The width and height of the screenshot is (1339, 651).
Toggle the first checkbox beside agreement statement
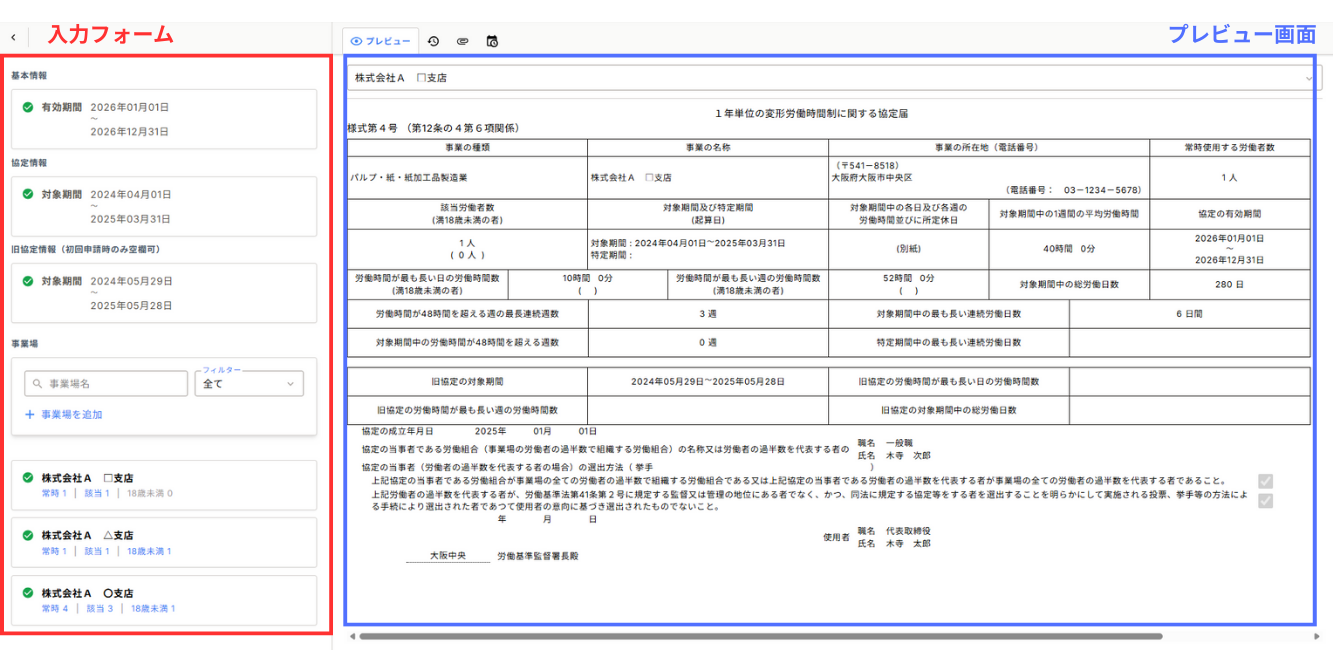coord(1266,481)
